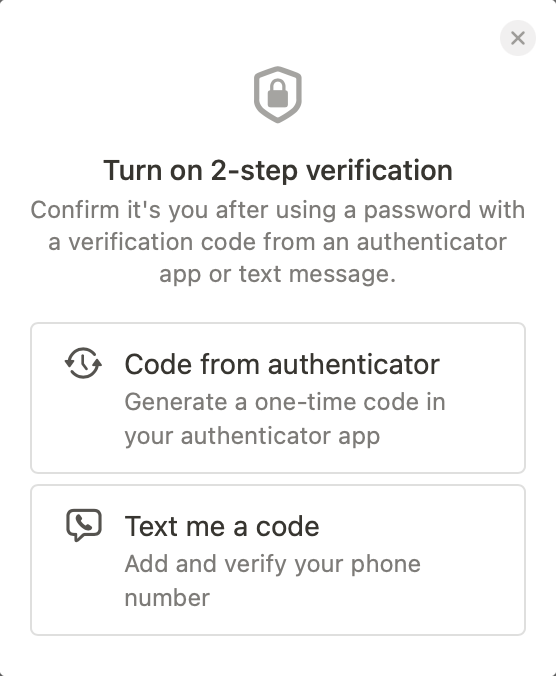Click the X glyph in the round gray button

[518, 38]
